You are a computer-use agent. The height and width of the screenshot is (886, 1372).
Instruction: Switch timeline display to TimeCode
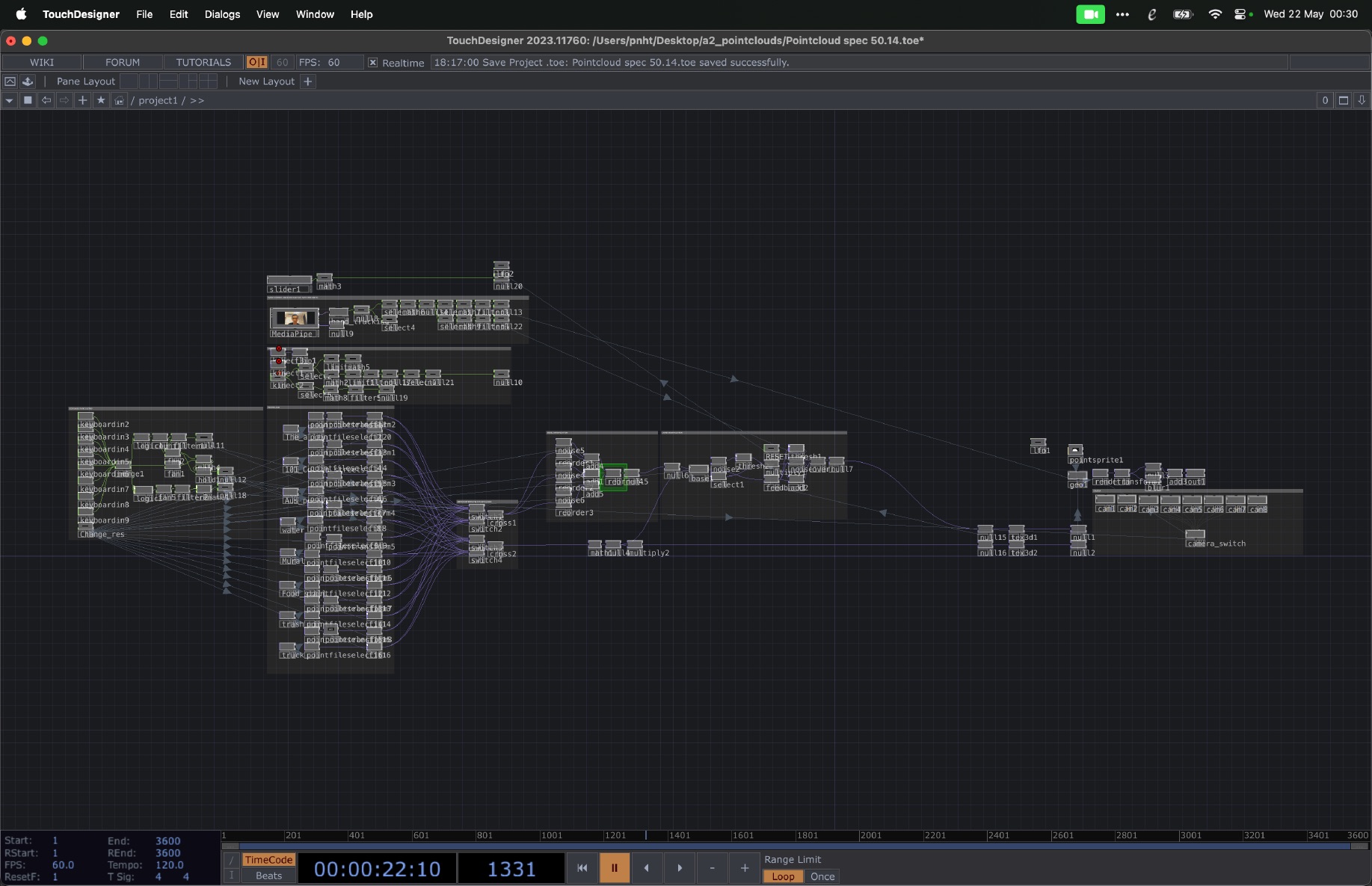(x=268, y=860)
